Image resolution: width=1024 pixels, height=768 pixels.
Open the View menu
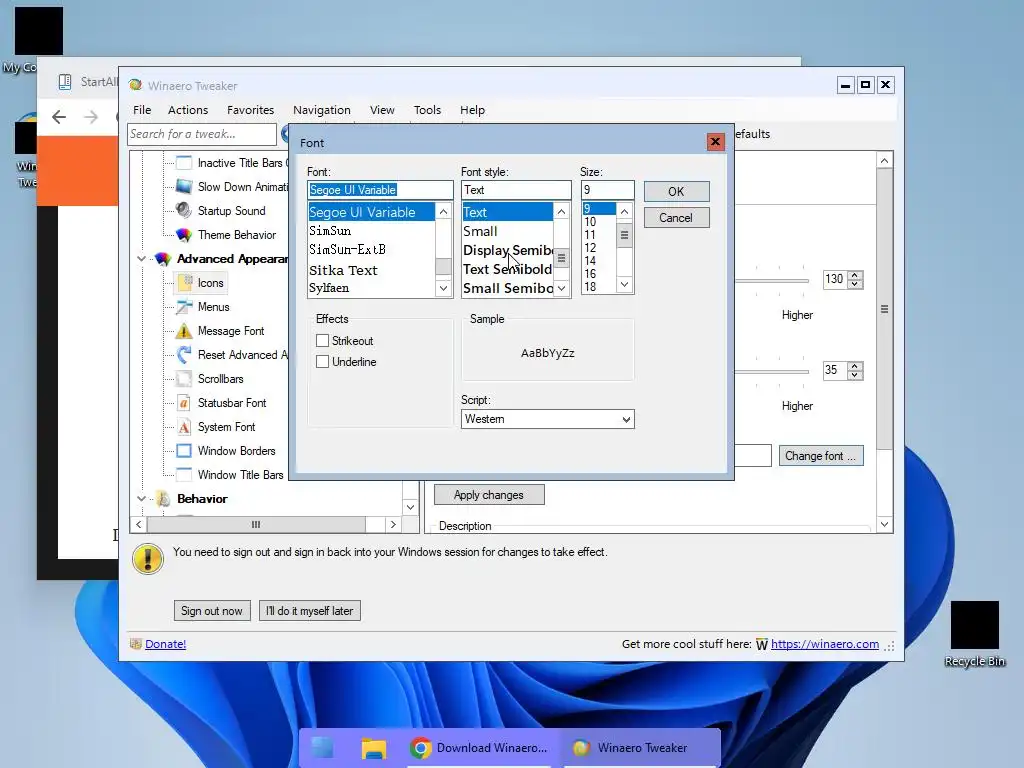point(382,110)
